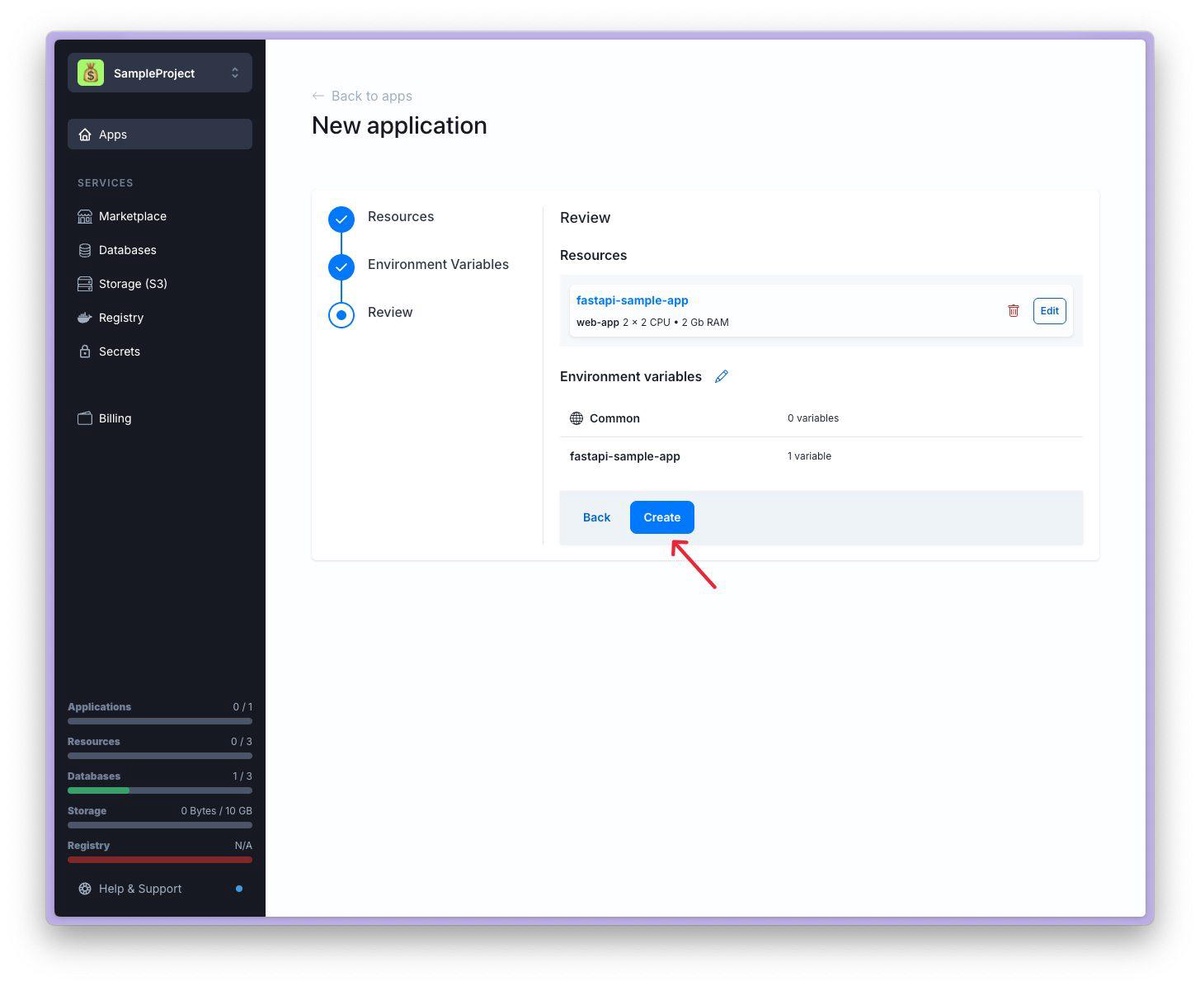This screenshot has width=1200, height=986.
Task: Click the Databases usage progress bar
Action: [160, 790]
